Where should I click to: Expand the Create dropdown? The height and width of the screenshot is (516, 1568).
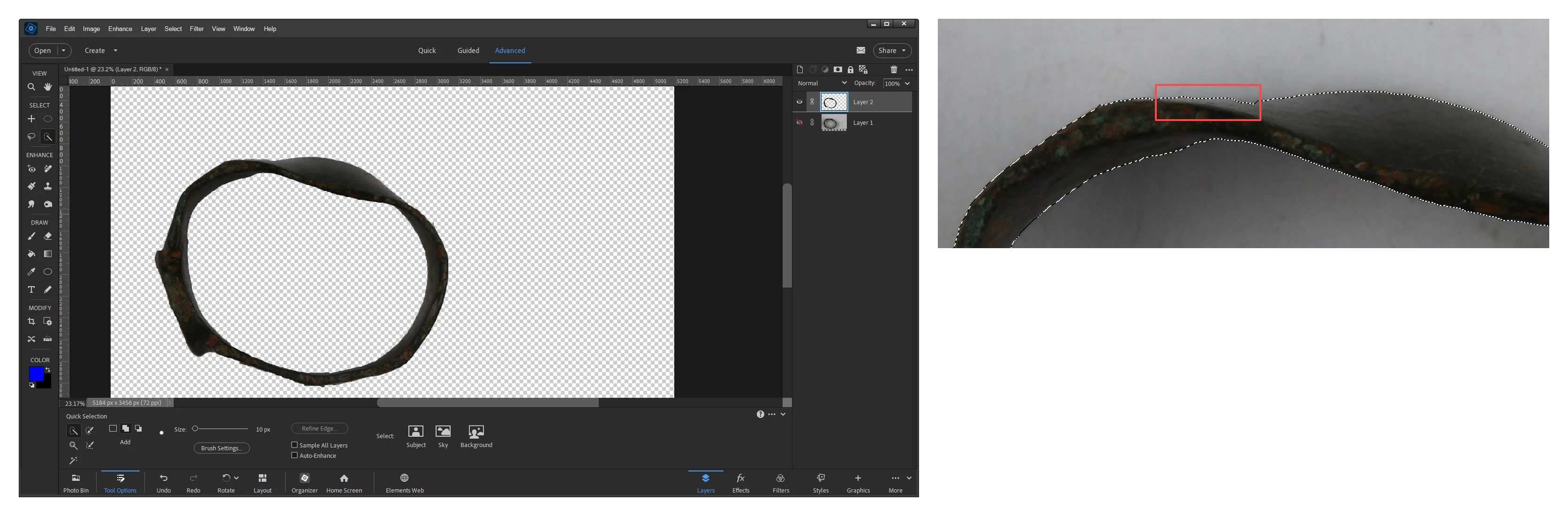[x=100, y=51]
